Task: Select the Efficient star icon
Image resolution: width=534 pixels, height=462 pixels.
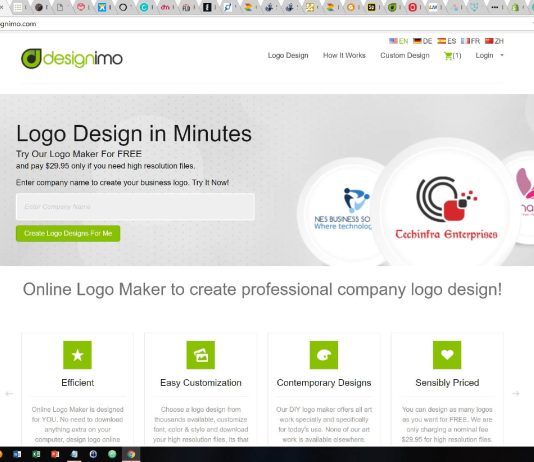Action: (77, 355)
